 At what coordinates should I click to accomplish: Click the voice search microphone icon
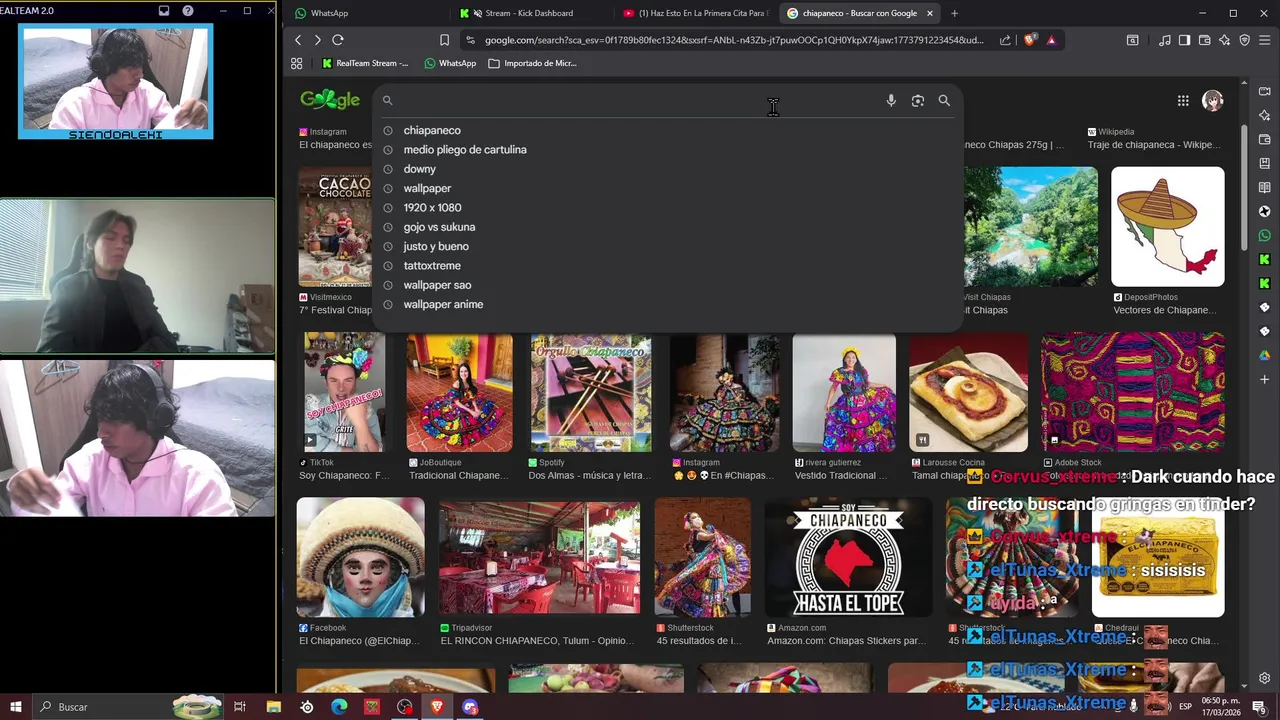[x=891, y=101]
